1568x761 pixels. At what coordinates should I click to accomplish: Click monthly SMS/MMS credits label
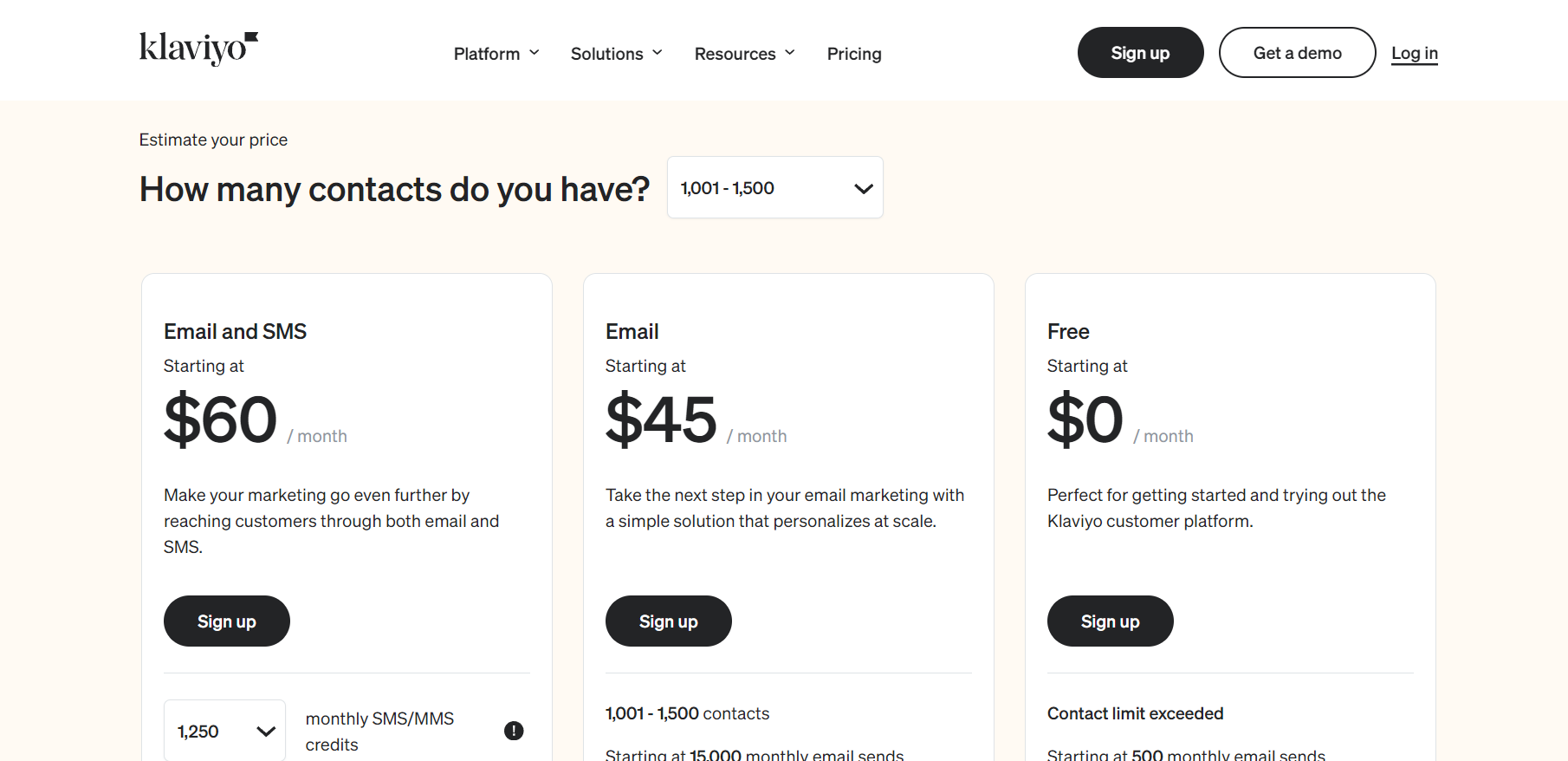pyautogui.click(x=379, y=732)
